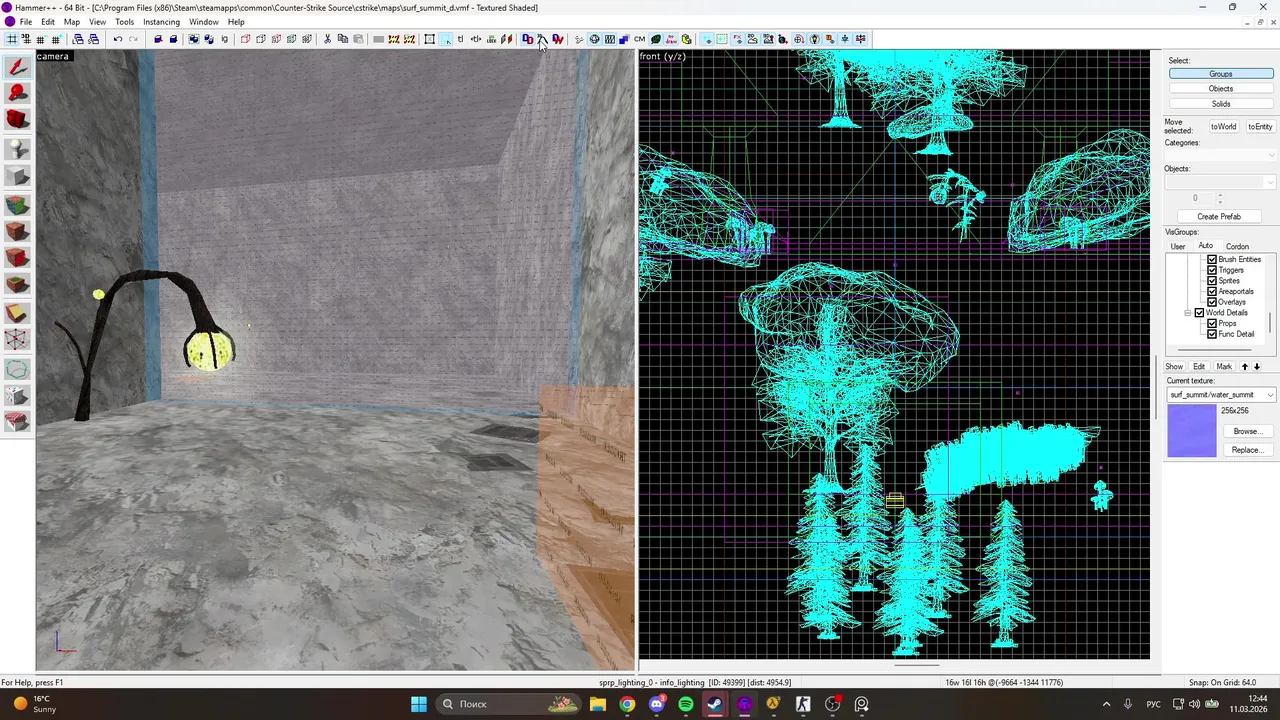Select the Camera tool in left palette

point(17,120)
